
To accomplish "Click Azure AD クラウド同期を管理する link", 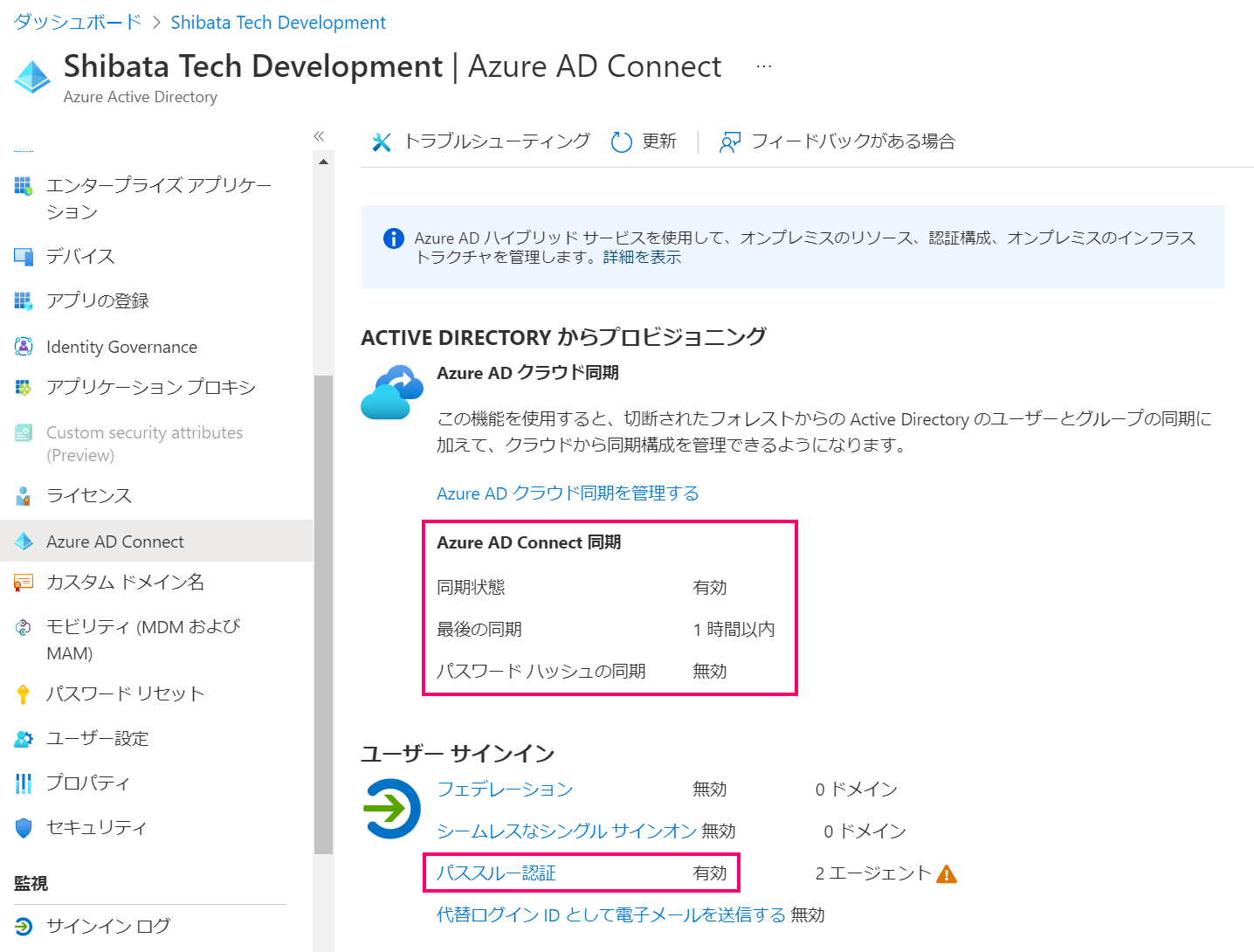I will [568, 493].
